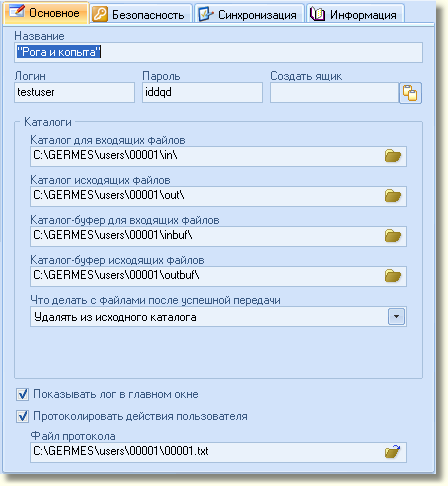This screenshot has height=486, width=448.
Task: Toggle Показывать лог в главном окне checkbox
Action: [22, 394]
